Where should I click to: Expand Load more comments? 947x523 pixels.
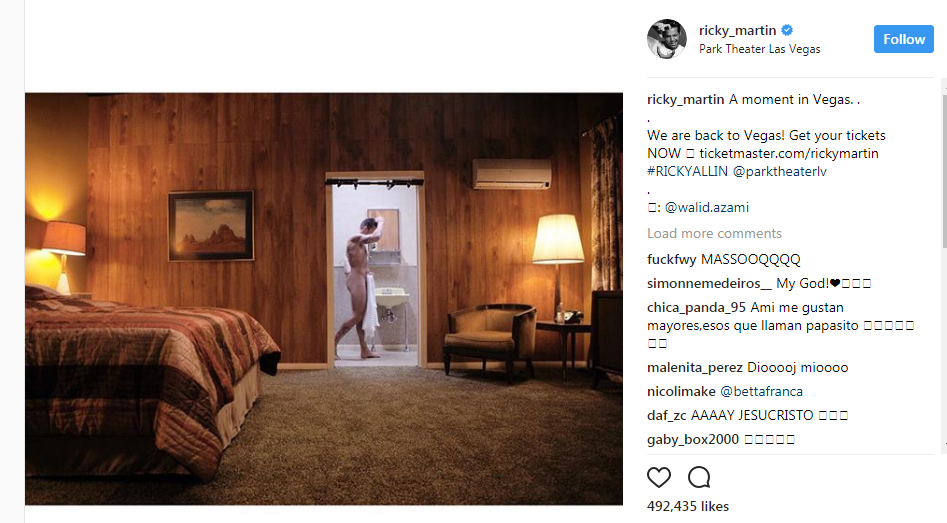coord(714,234)
